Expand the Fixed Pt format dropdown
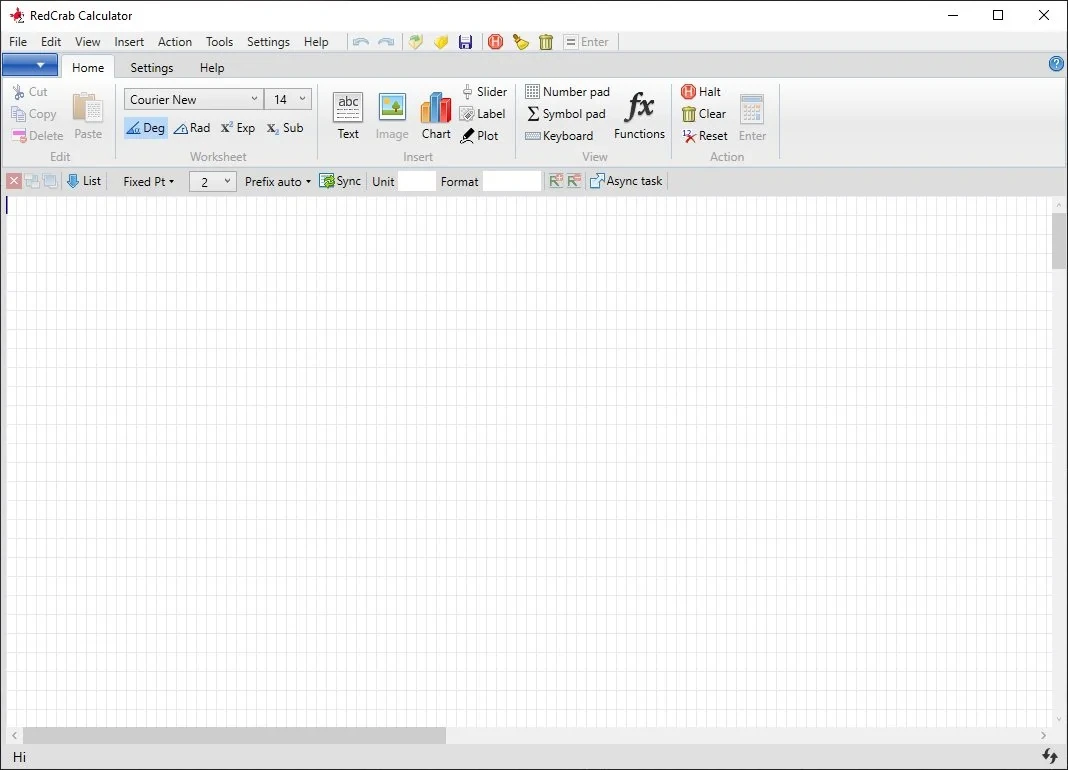The height and width of the screenshot is (770, 1068). coord(148,181)
